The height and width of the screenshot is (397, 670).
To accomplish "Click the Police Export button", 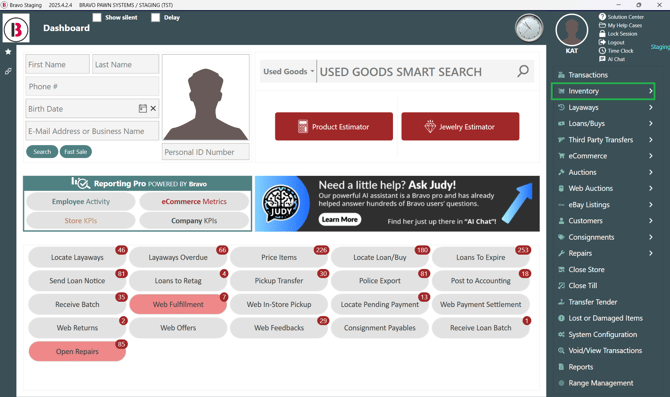I will pos(380,281).
